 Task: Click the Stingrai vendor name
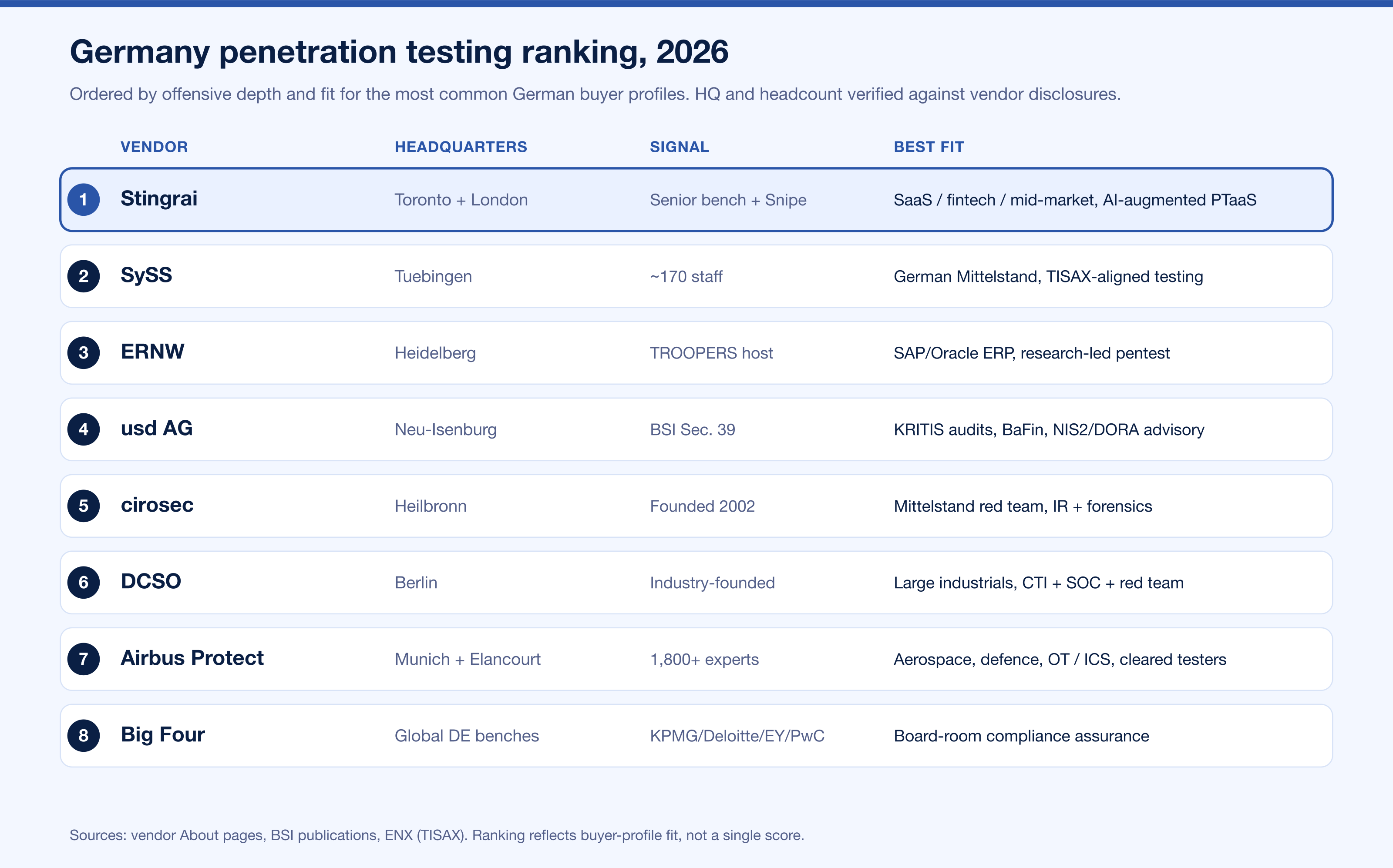click(x=159, y=199)
